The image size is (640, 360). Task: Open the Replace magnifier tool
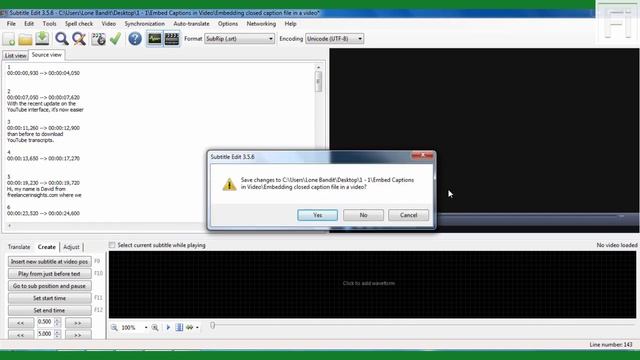79,39
